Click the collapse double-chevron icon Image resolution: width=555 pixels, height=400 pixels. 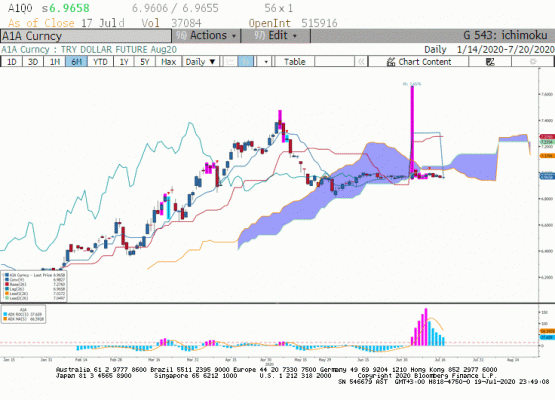pos(361,62)
